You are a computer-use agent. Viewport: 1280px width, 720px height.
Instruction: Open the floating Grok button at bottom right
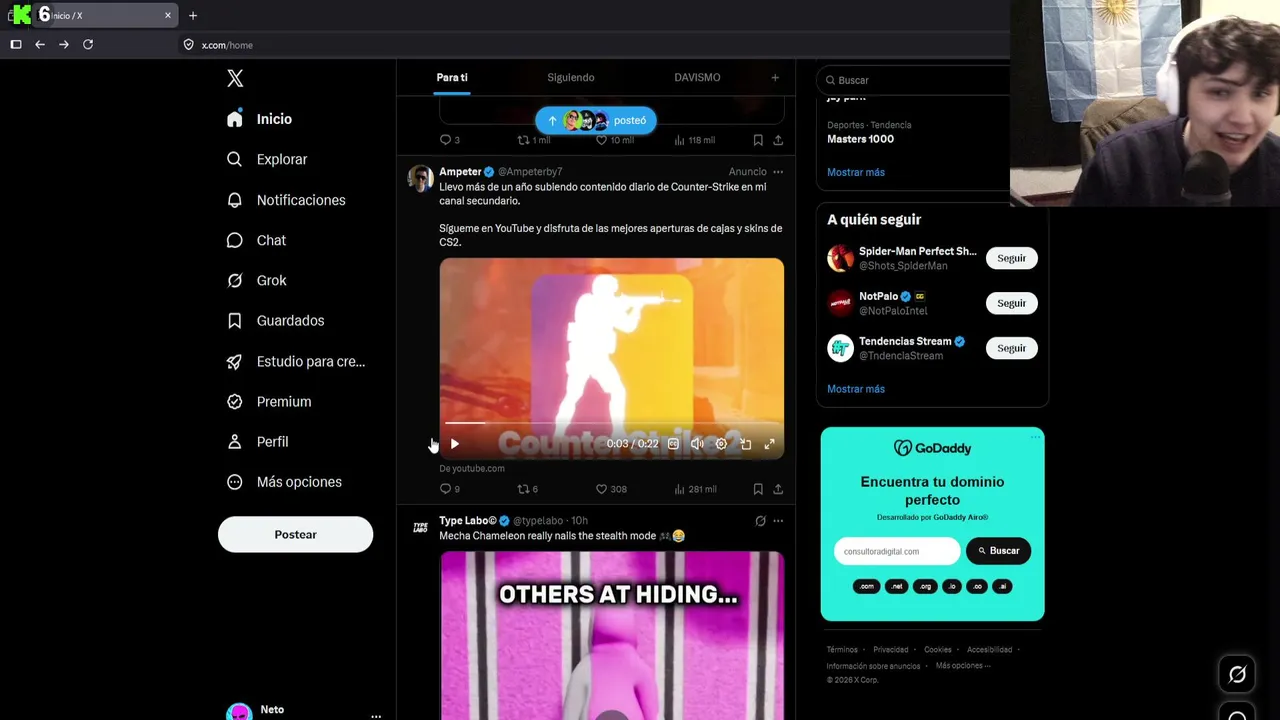tap(1237, 674)
